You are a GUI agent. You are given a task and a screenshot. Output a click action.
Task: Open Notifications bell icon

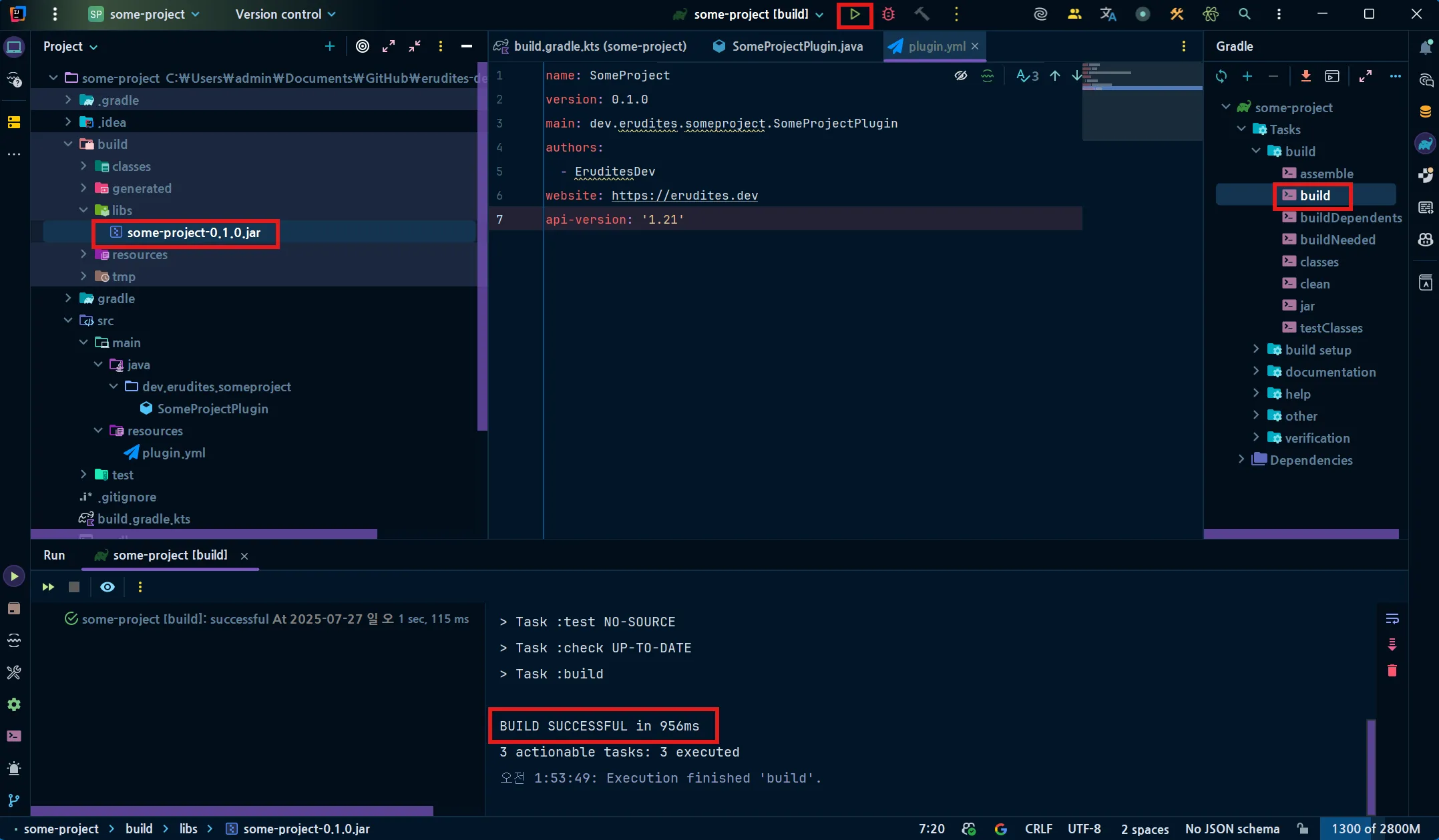[1425, 47]
